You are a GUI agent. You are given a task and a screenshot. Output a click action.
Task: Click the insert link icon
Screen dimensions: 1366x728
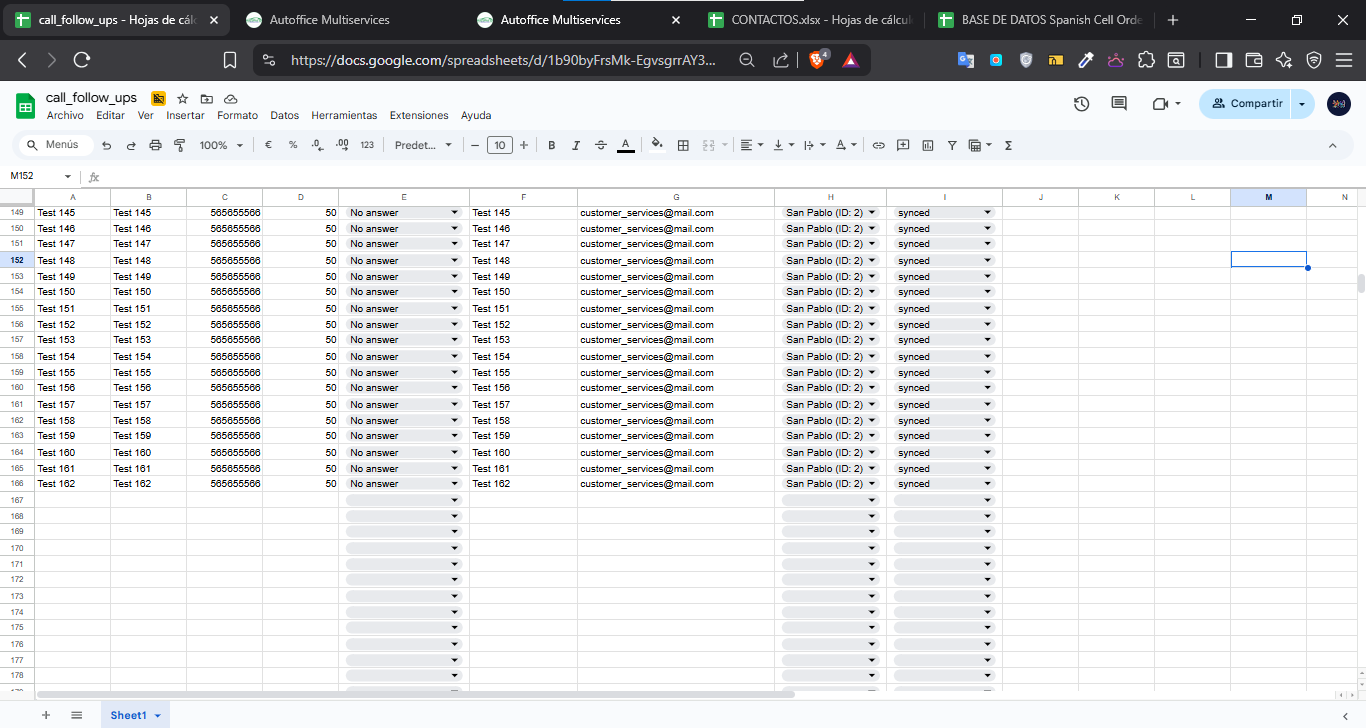click(x=879, y=145)
